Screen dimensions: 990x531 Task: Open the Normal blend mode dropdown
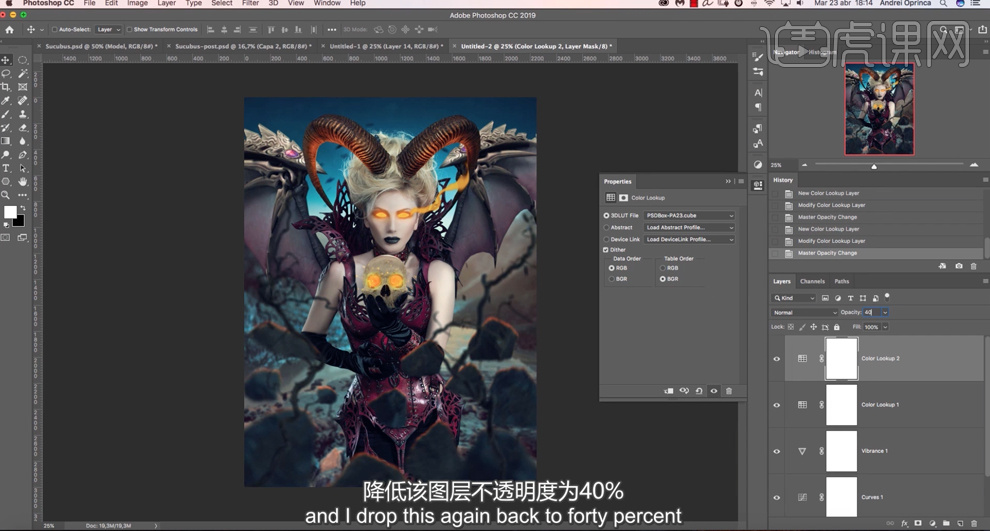coord(806,312)
